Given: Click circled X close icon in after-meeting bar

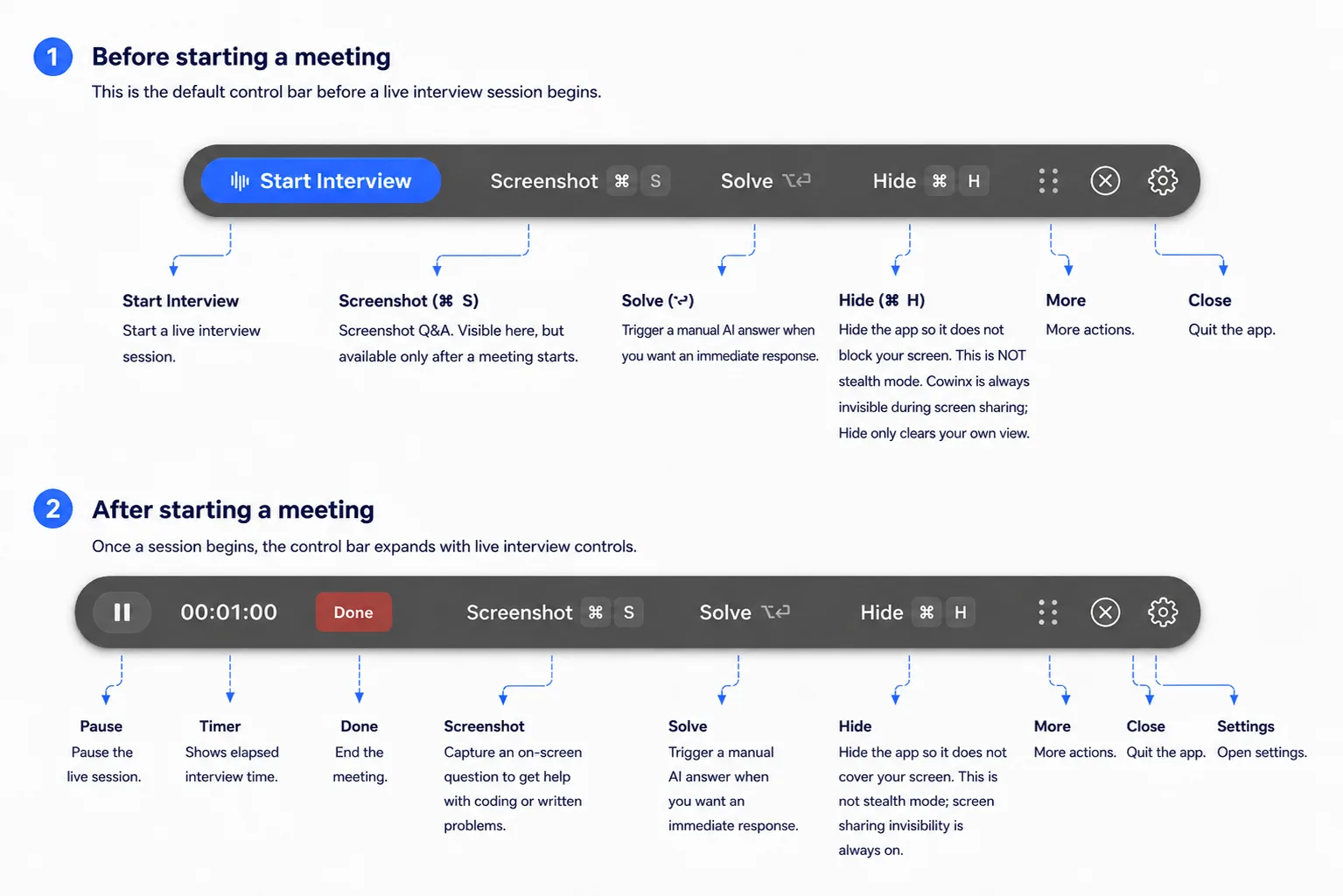Looking at the screenshot, I should pyautogui.click(x=1105, y=612).
